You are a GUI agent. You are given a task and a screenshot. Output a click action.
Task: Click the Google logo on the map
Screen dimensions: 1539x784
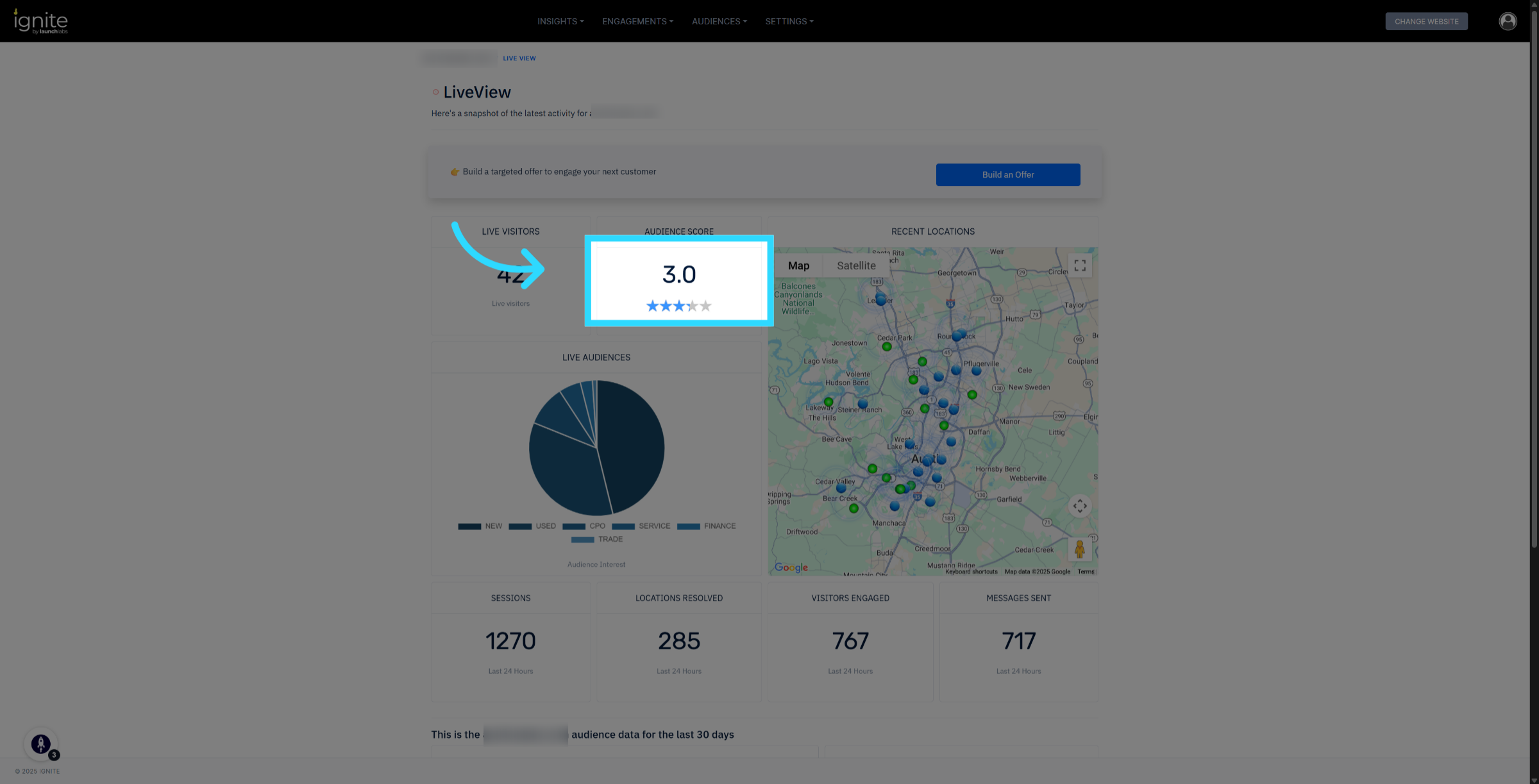point(791,567)
